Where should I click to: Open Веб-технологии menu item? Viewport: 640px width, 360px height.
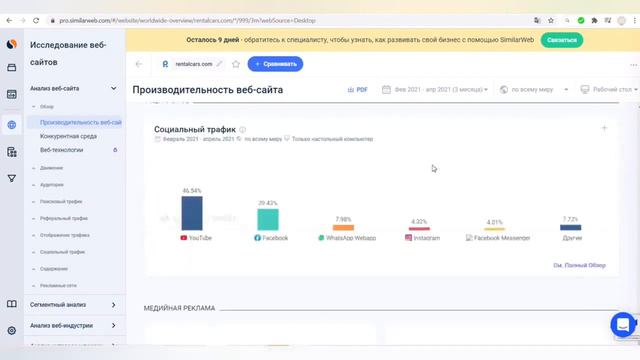point(62,150)
